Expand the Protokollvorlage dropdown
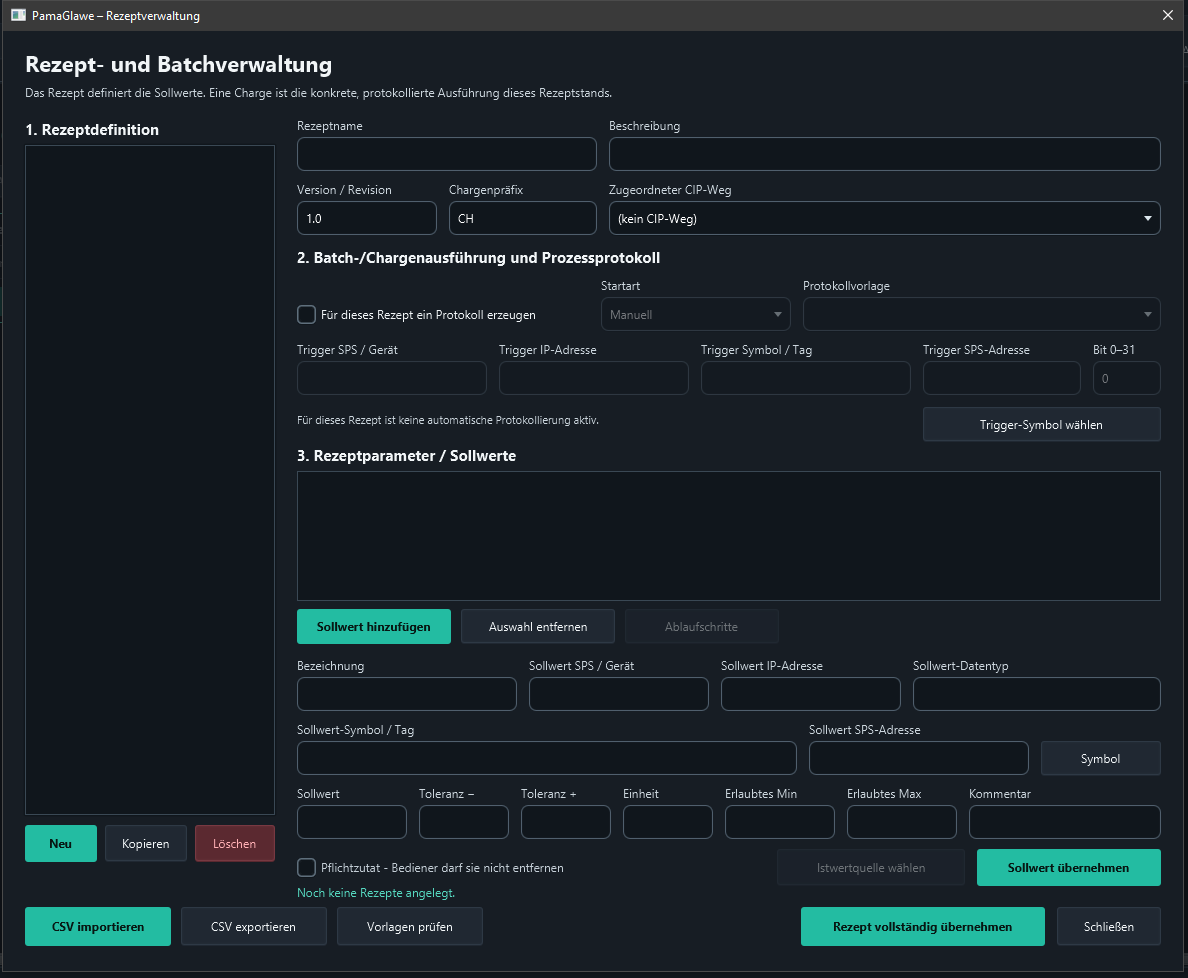1188x978 pixels. point(981,314)
